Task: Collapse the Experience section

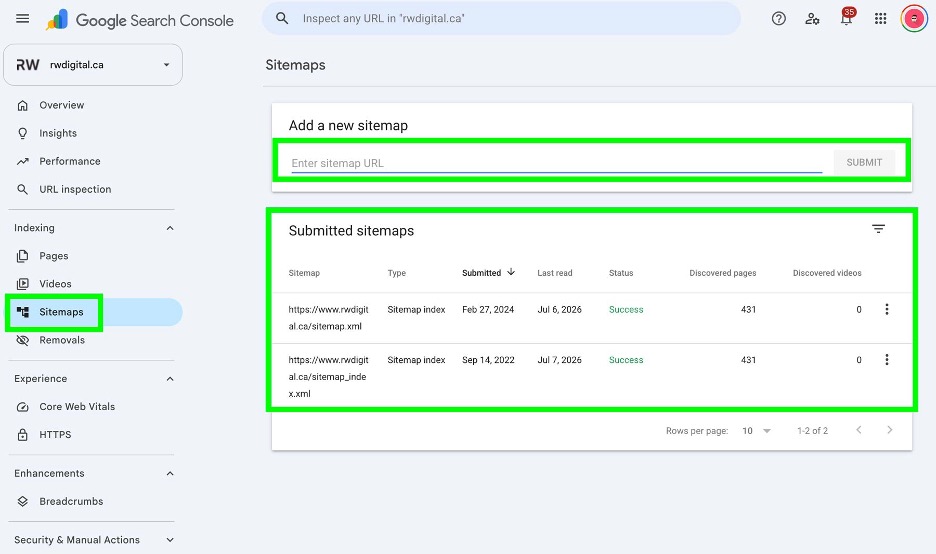Action: tap(170, 379)
